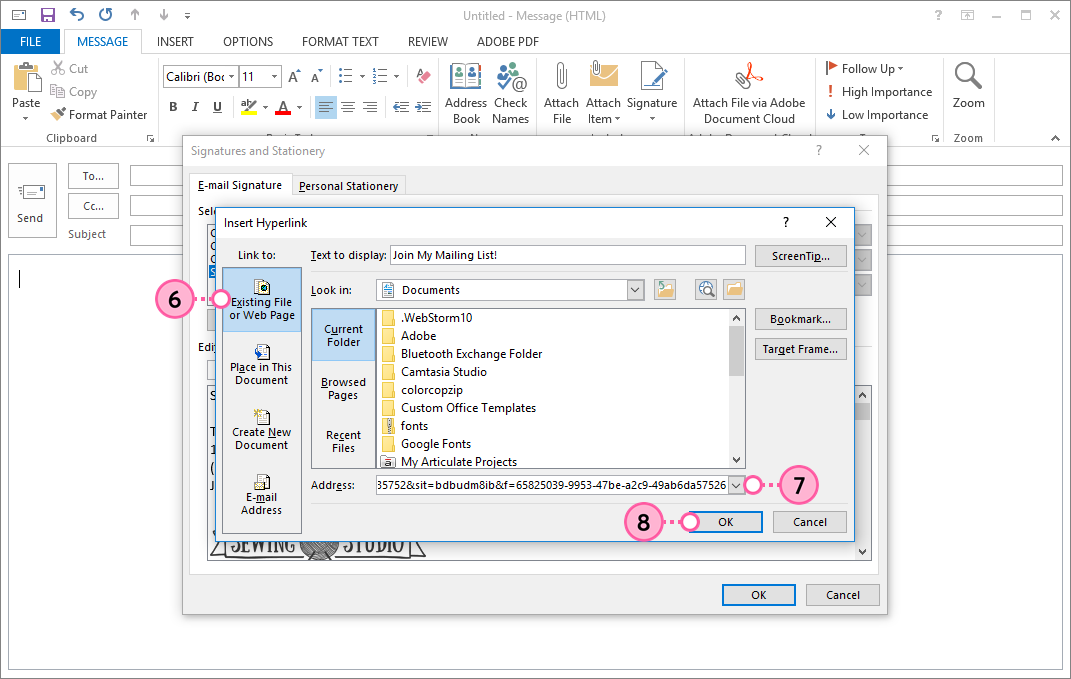
Task: Open the Signature dropdown button
Action: pyautogui.click(x=652, y=93)
